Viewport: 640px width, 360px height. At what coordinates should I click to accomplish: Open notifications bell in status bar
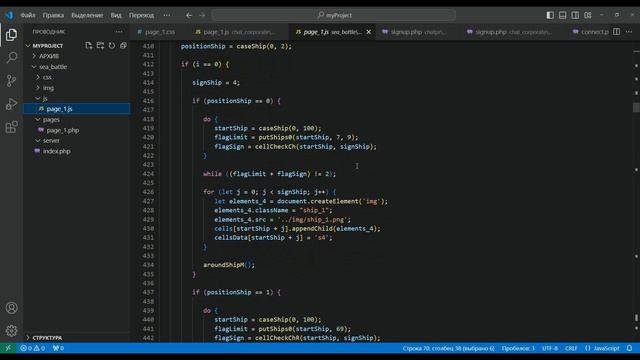629,348
